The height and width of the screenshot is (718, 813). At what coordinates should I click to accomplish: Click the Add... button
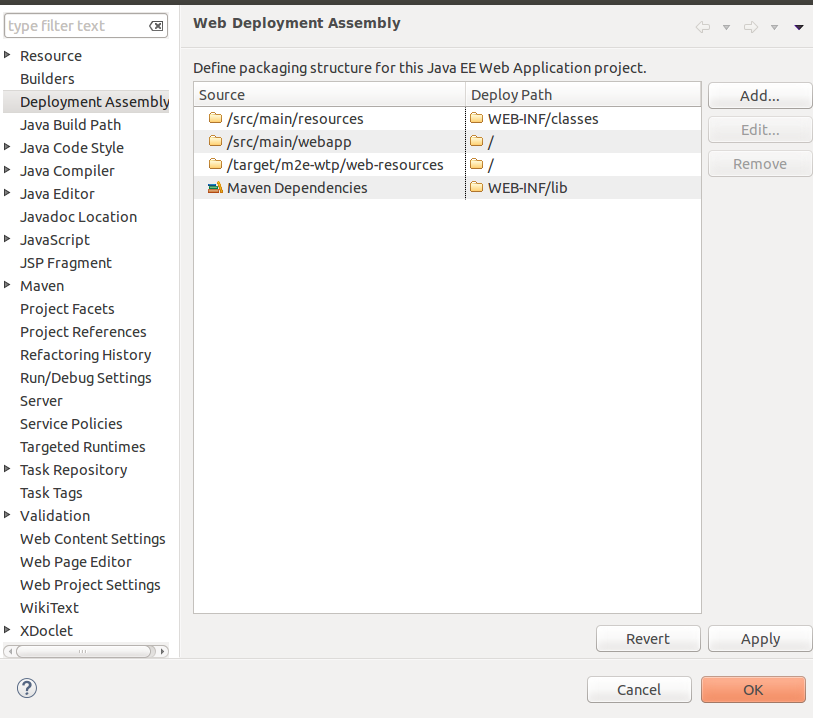[x=760, y=96]
